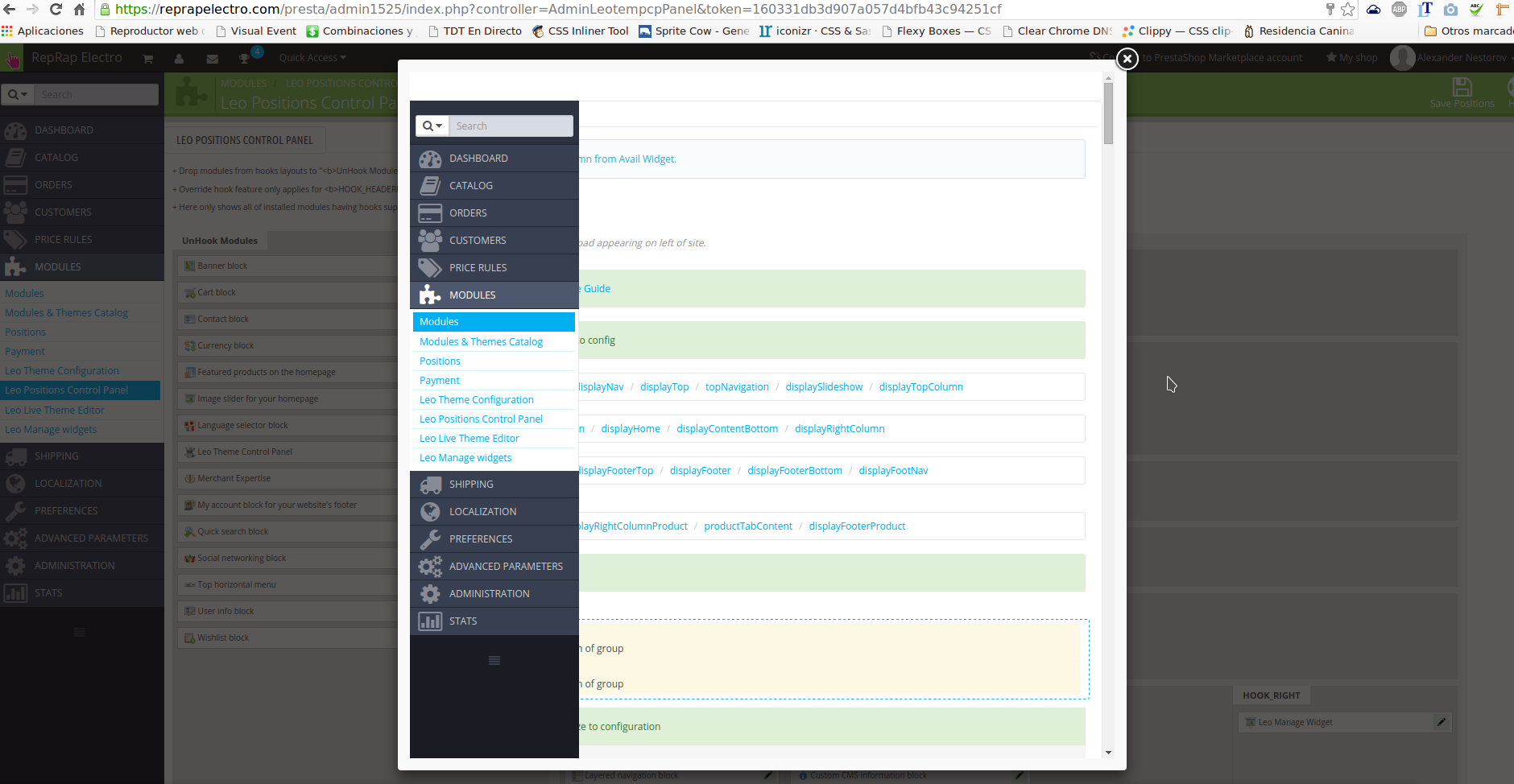Open Shipping truck icon in modal sidebar
The image size is (1514, 784).
pos(430,485)
